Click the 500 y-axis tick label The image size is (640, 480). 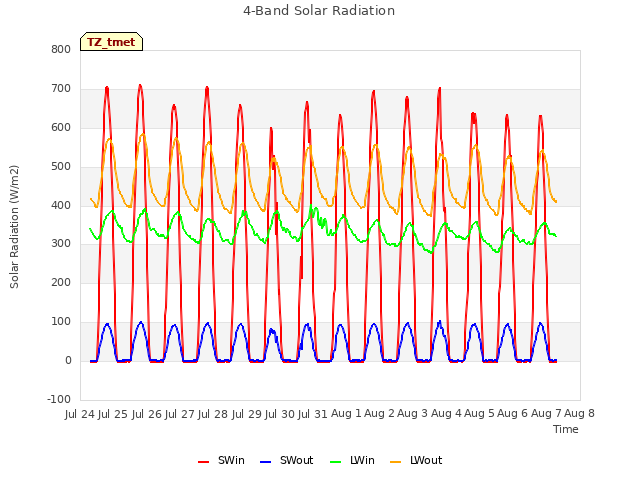(x=61, y=167)
